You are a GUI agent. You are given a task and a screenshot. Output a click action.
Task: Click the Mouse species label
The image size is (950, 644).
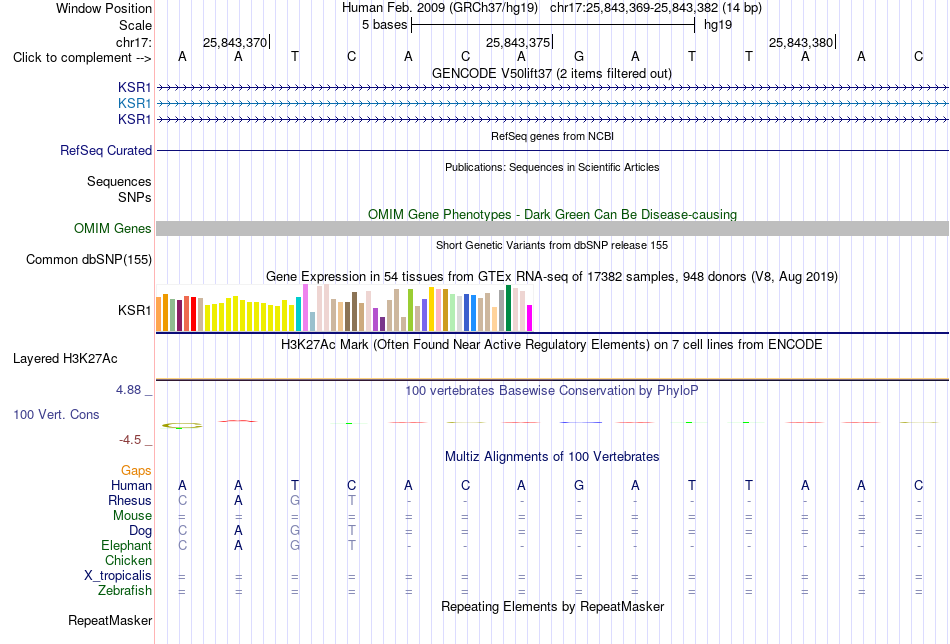(x=132, y=516)
